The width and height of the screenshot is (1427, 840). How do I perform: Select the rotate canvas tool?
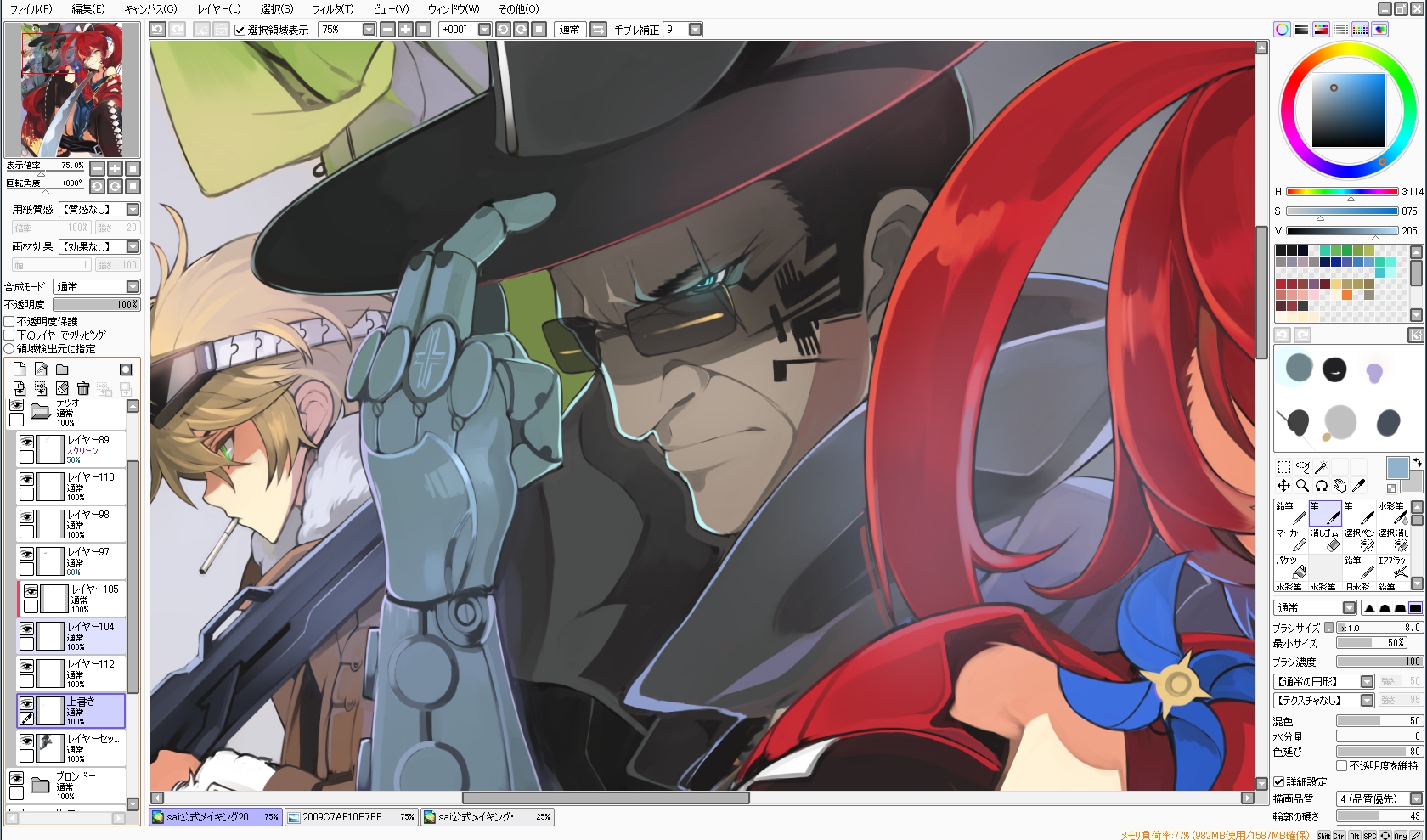1322,486
